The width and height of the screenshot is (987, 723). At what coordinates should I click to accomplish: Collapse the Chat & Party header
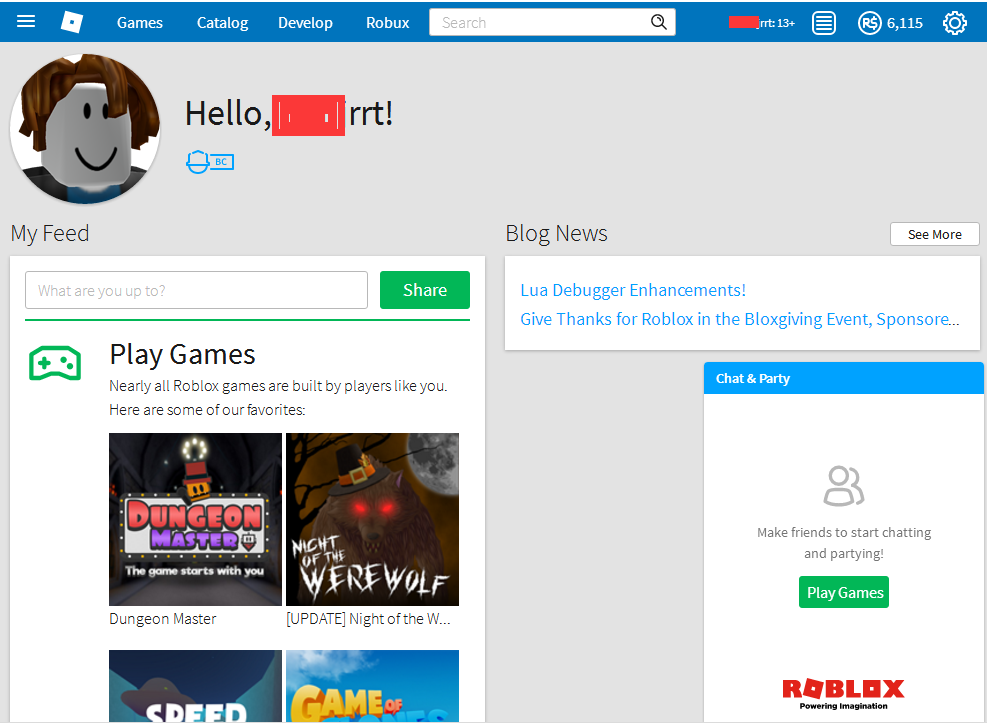[843, 378]
